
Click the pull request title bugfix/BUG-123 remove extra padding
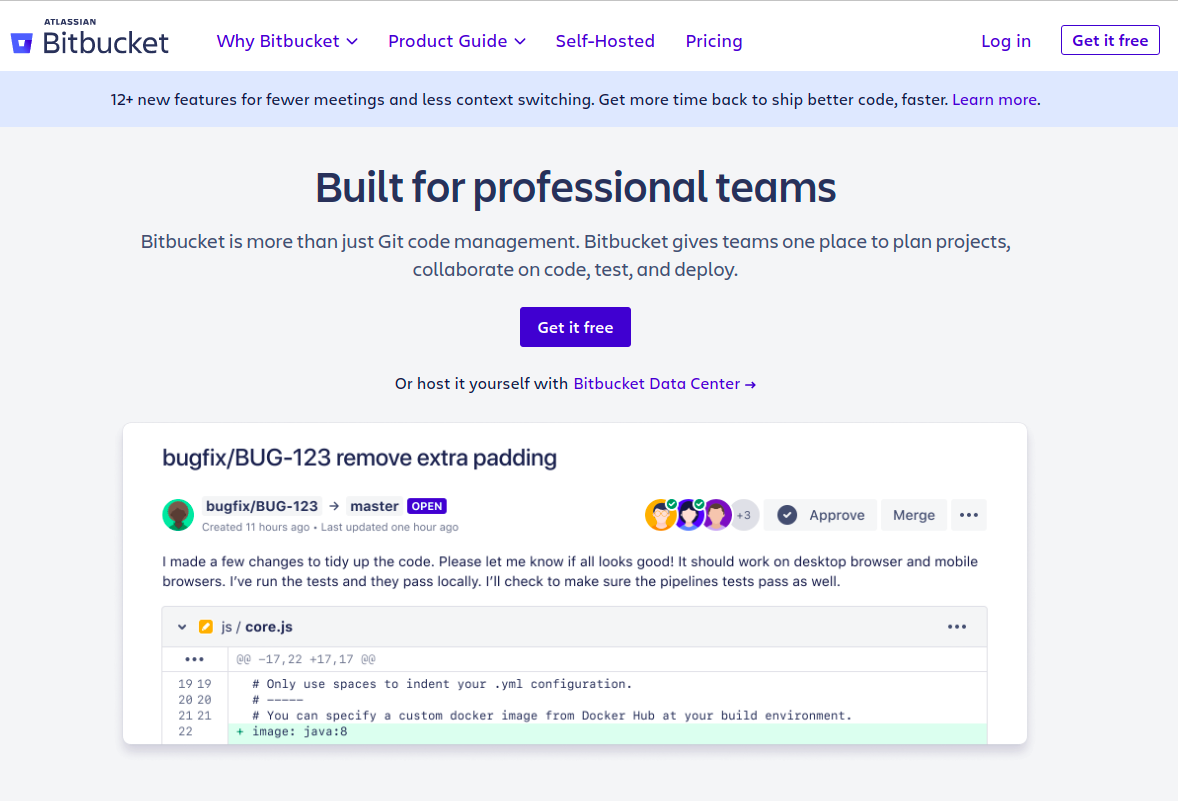pos(360,458)
